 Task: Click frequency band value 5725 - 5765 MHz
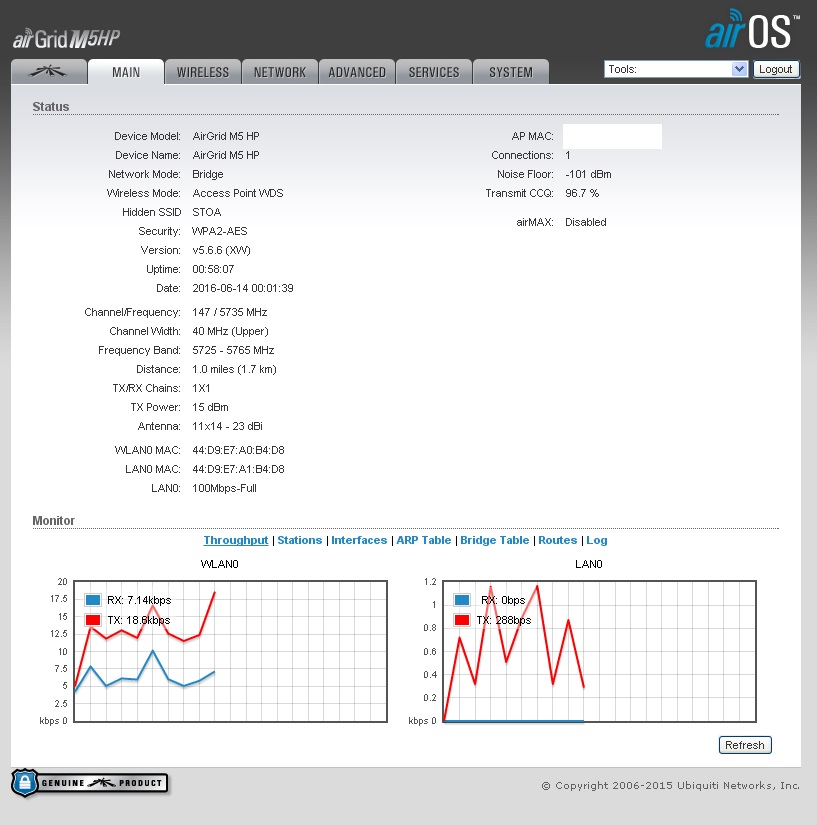click(233, 350)
